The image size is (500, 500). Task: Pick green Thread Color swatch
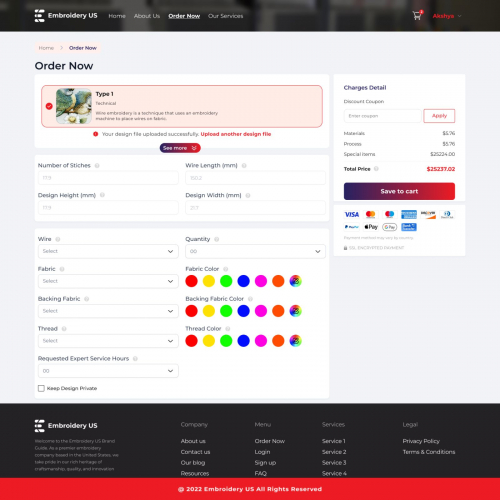226,341
